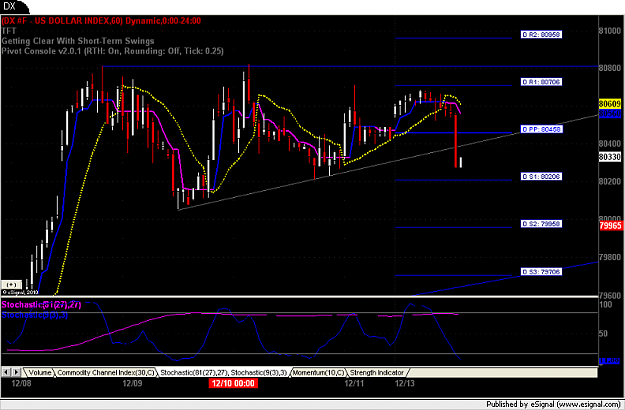Screen dimensions: 625x410
Task: Click the TFT study label
Action: [9, 31]
